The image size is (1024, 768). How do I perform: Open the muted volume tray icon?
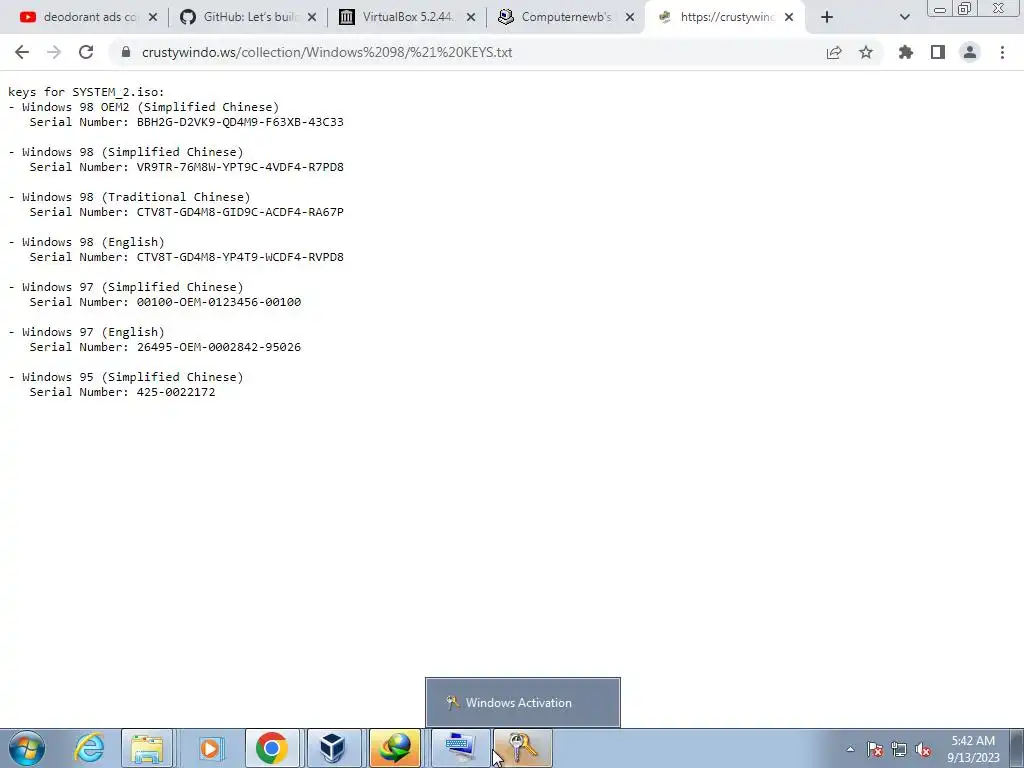(923, 749)
